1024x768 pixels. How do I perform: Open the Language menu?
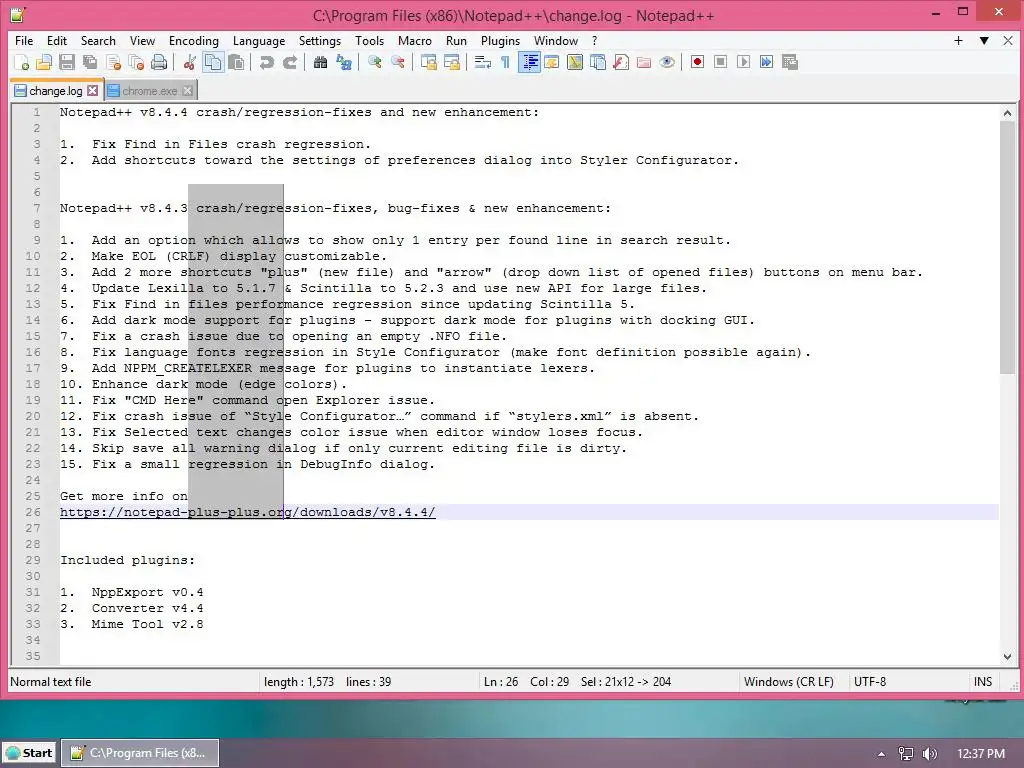pos(259,40)
